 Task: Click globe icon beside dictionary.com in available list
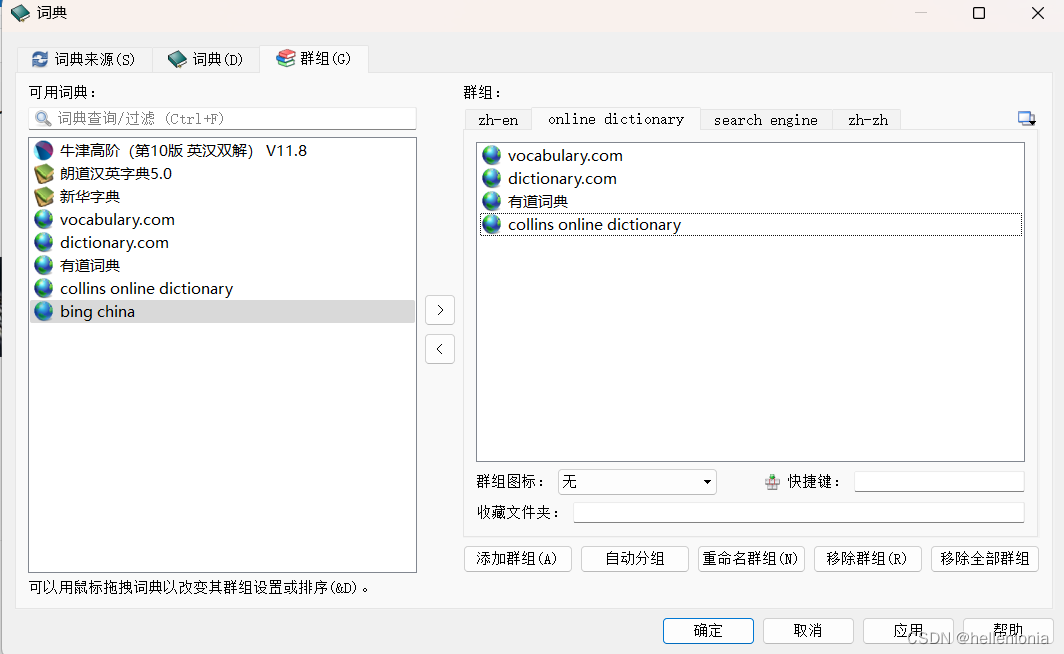[43, 242]
